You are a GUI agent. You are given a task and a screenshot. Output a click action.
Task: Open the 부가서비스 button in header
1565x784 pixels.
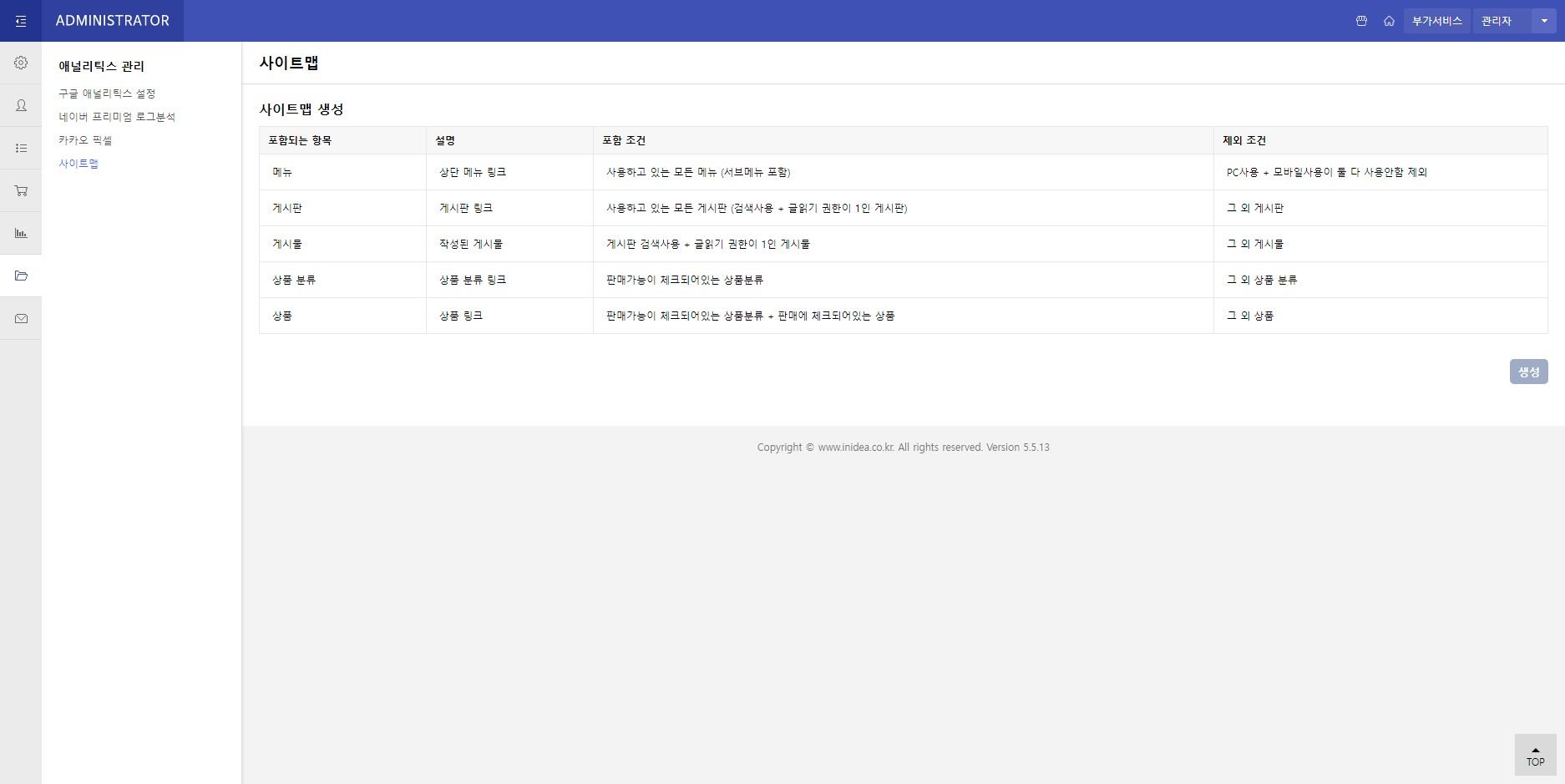coord(1436,21)
